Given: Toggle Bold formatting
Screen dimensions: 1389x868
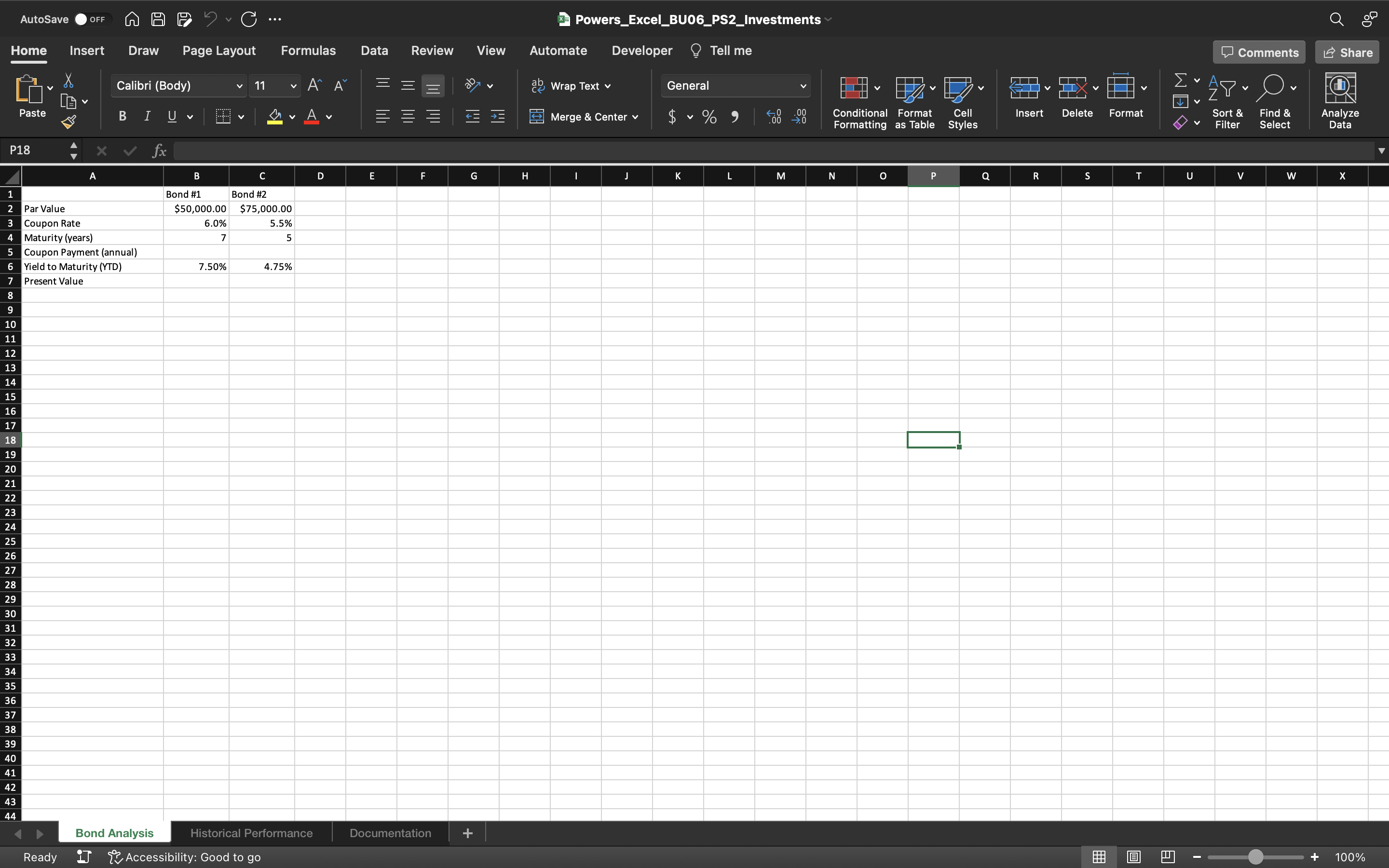Looking at the screenshot, I should 122,117.
